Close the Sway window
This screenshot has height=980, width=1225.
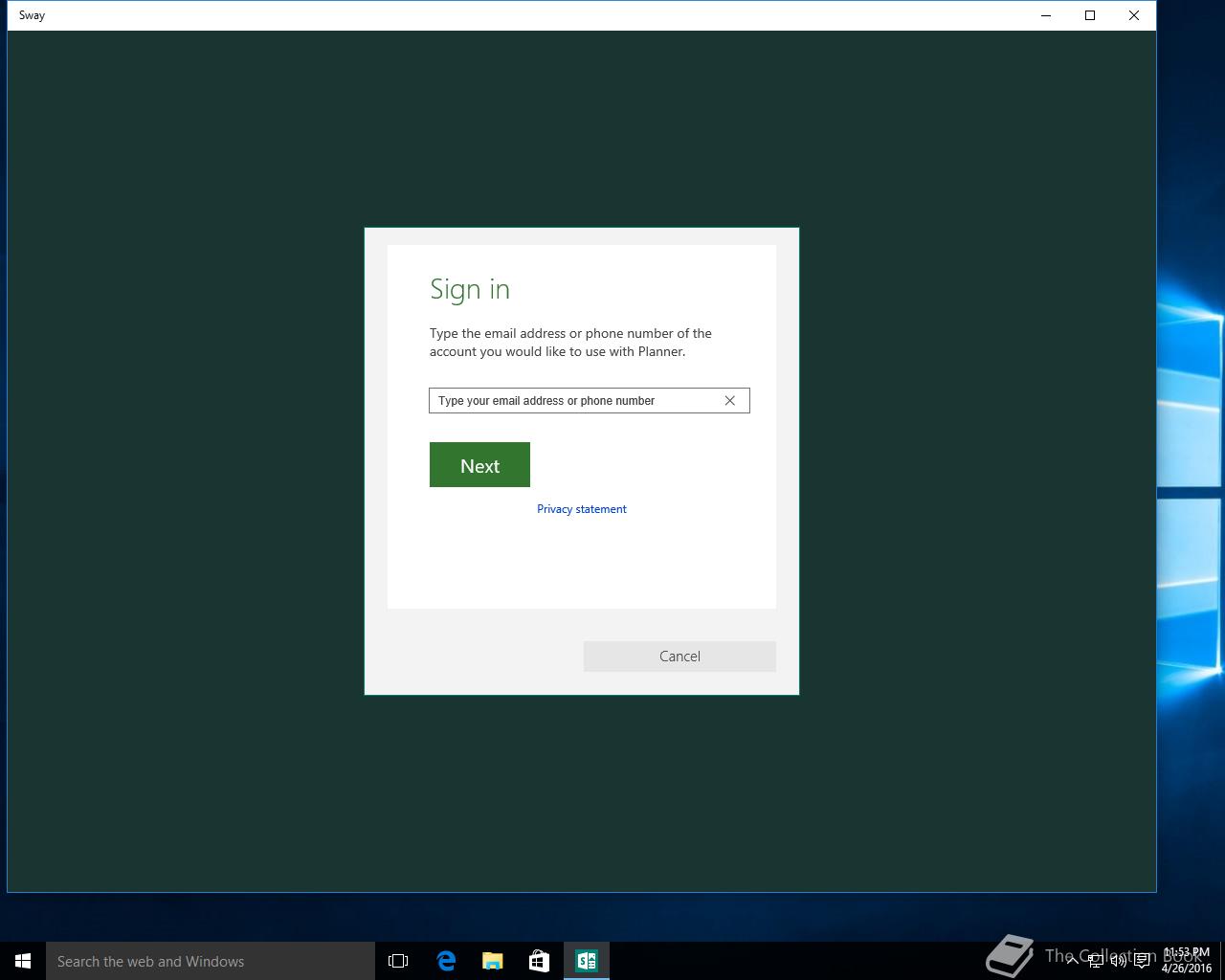click(x=1134, y=15)
